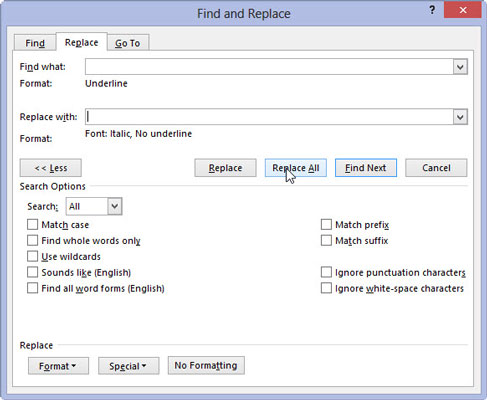Click the 'Replace with:' label
This screenshot has height=400, width=487.
click(x=48, y=117)
